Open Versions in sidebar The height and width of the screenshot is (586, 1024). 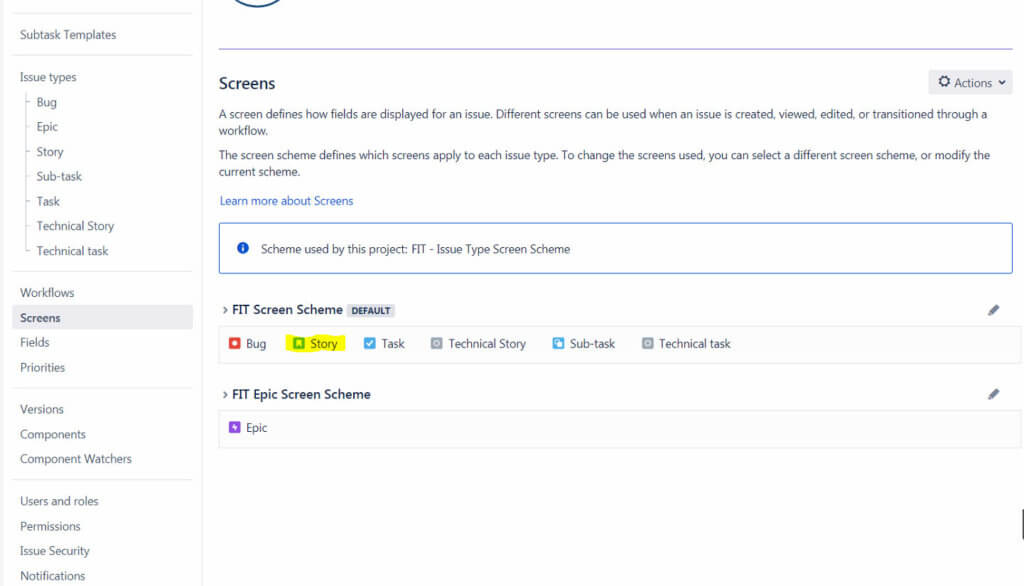coord(42,409)
